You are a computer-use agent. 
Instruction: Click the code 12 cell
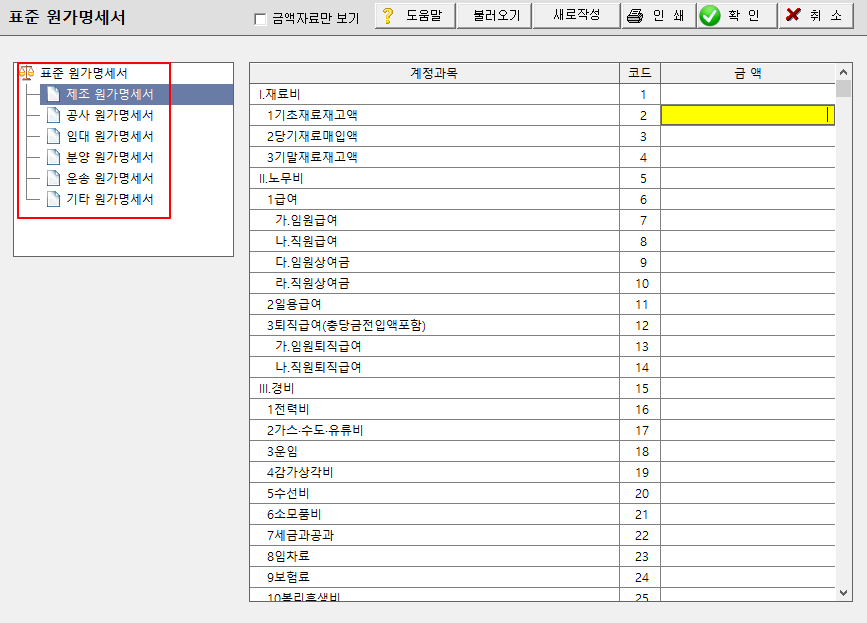640,325
